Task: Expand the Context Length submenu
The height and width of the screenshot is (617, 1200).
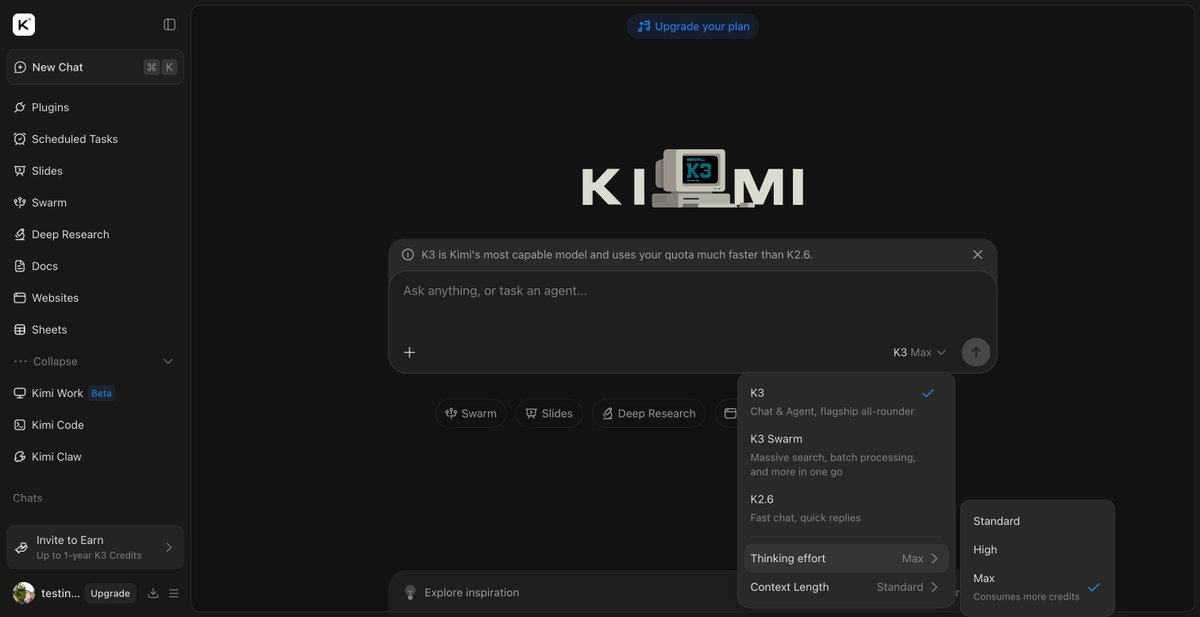Action: click(x=846, y=587)
